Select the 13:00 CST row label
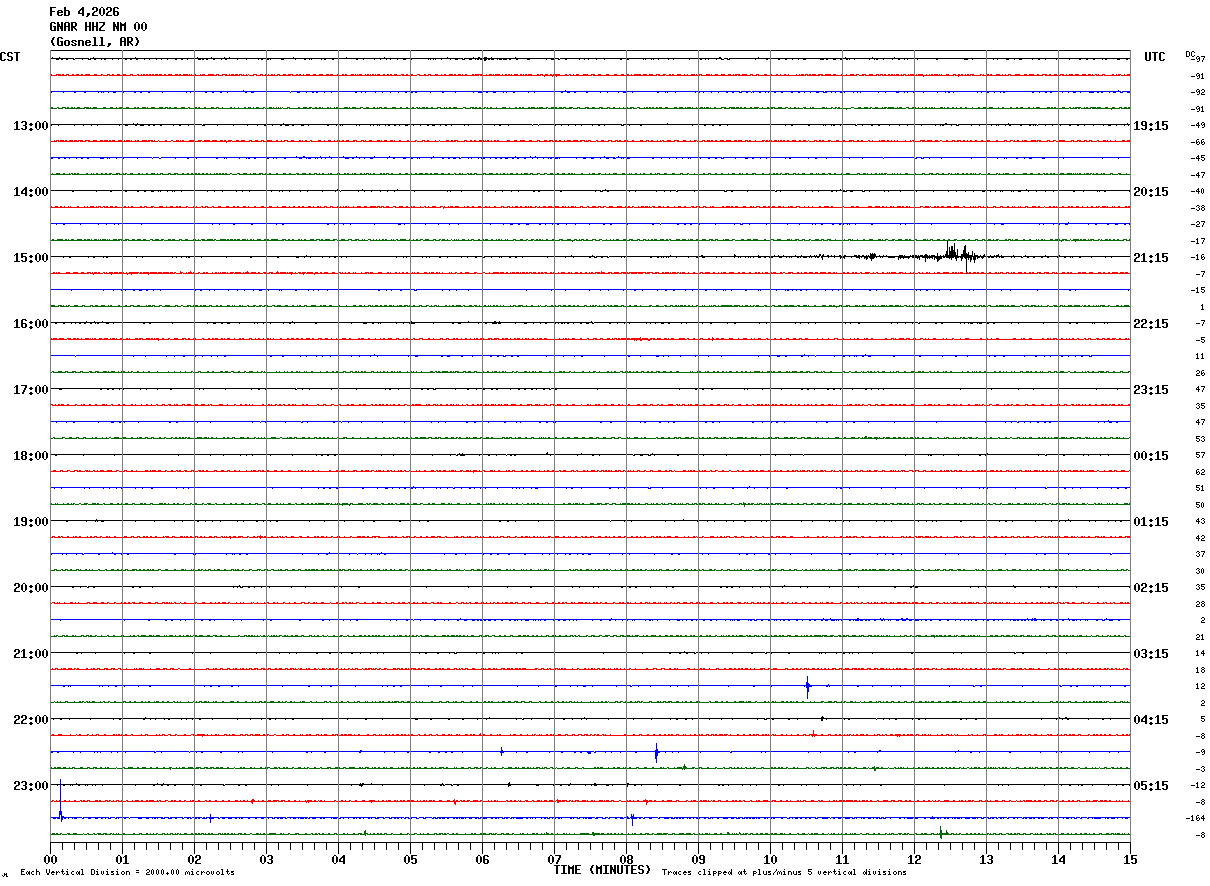The image size is (1210, 886). pos(30,126)
